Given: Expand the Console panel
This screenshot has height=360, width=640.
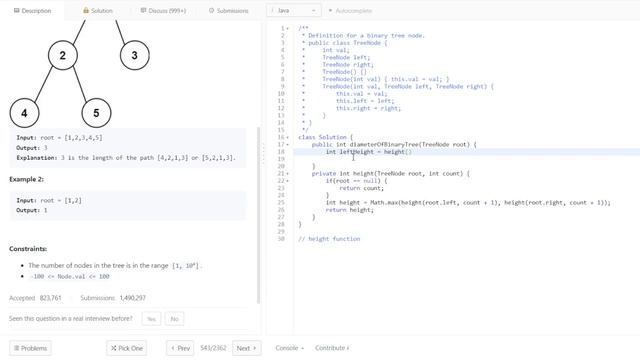Looking at the screenshot, I should pyautogui.click(x=289, y=348).
